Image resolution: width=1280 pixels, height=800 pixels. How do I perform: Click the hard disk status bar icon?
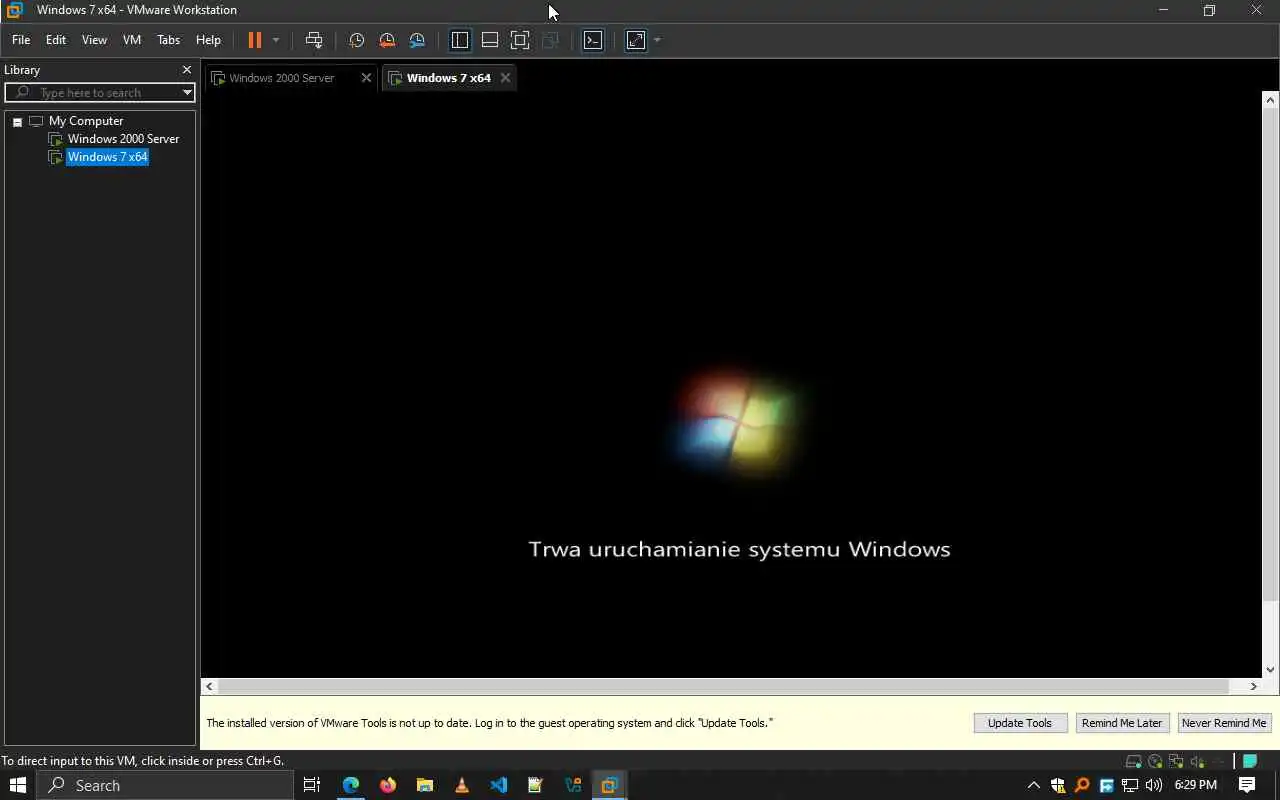click(1133, 761)
